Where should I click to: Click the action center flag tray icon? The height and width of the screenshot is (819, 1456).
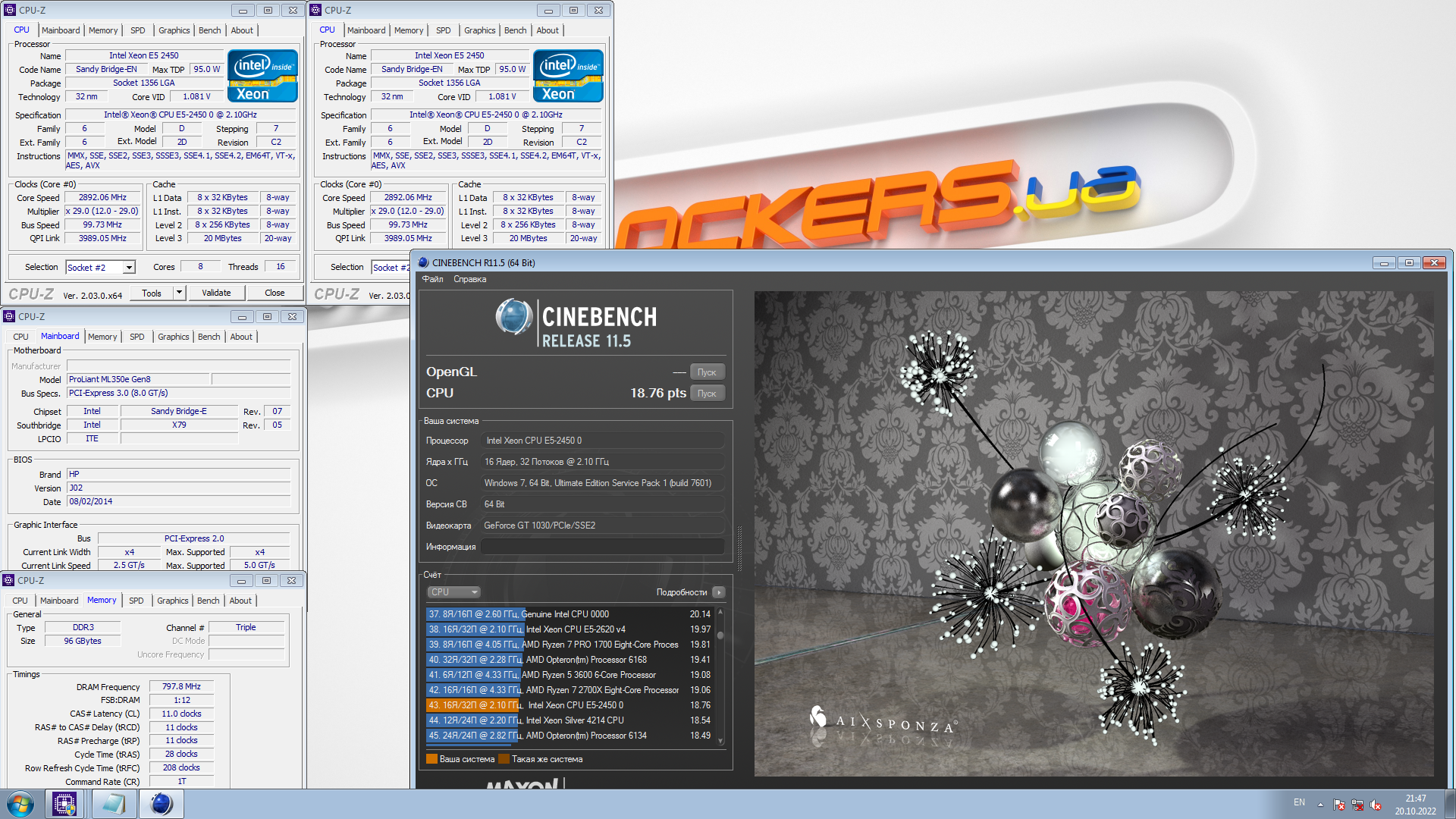point(1339,805)
